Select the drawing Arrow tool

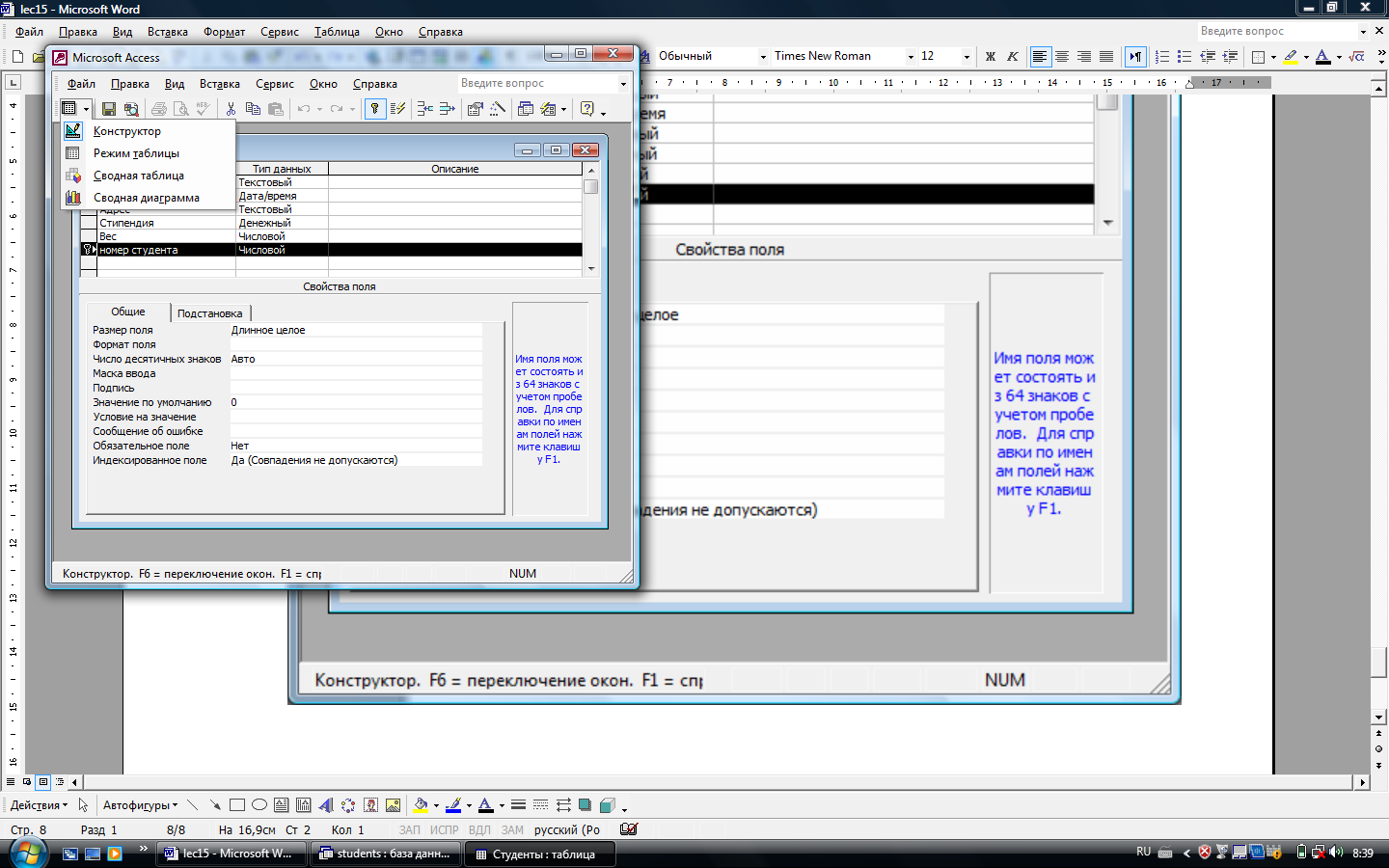pyautogui.click(x=214, y=805)
